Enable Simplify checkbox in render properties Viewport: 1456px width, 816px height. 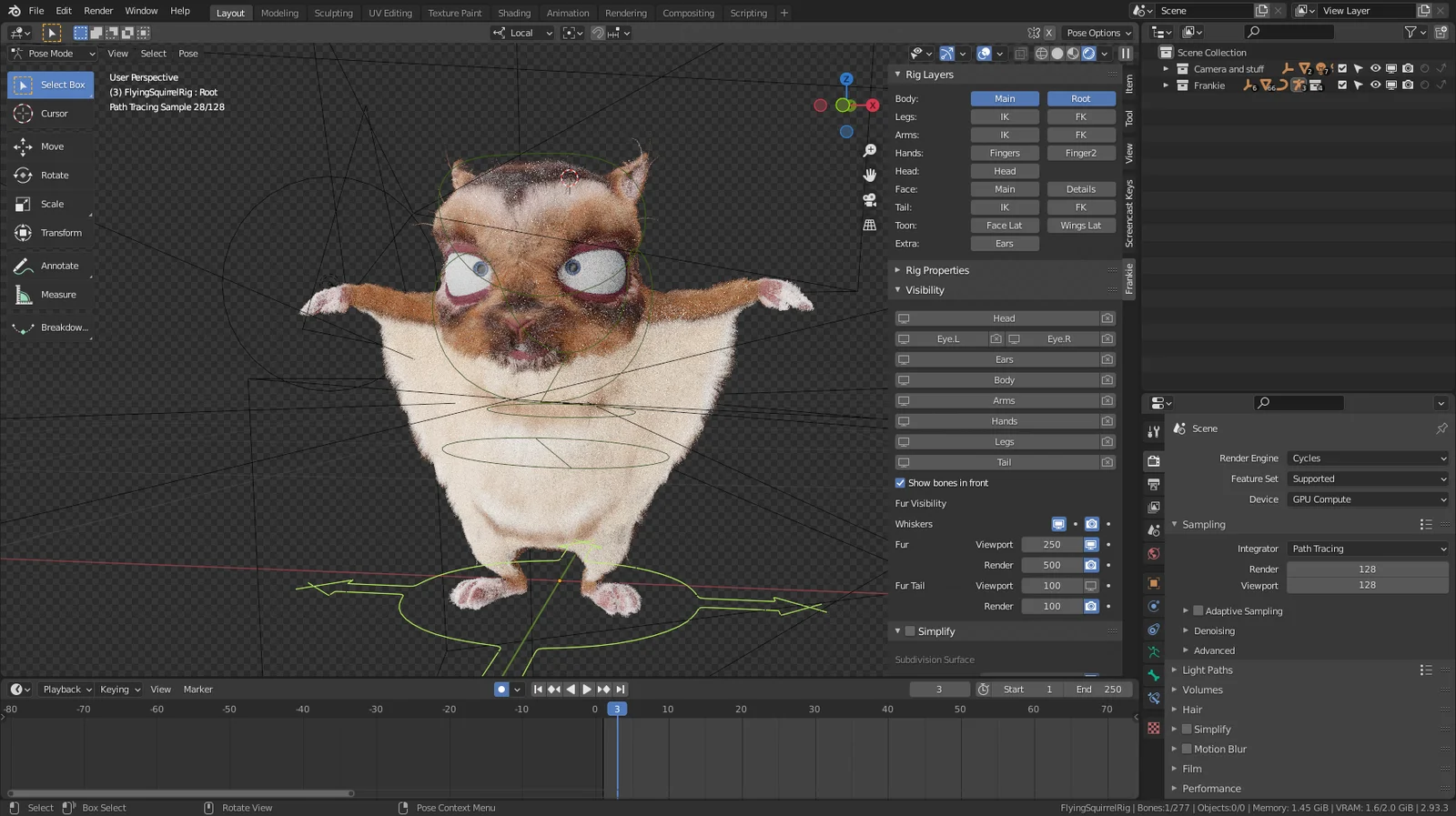[x=1187, y=729]
